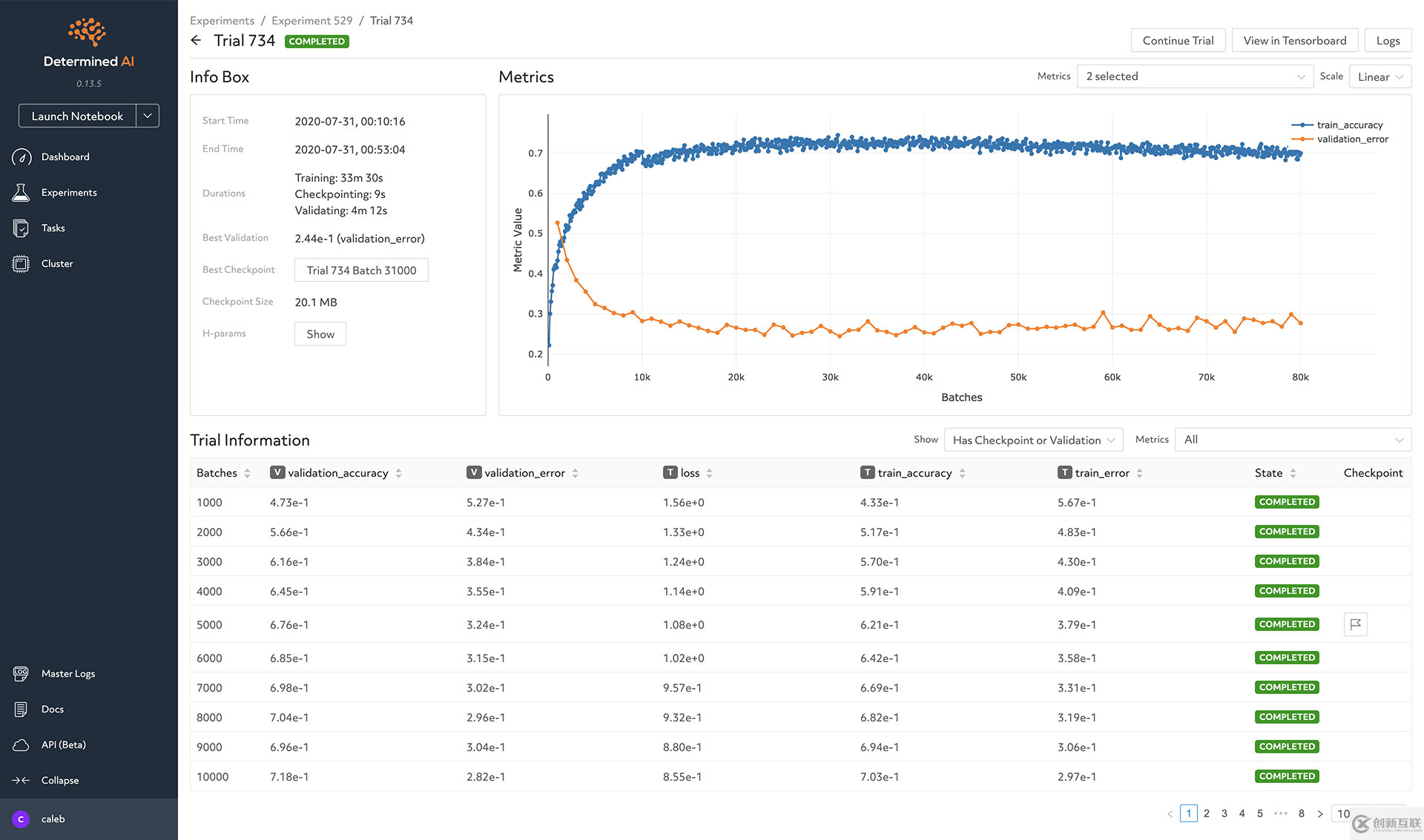Go back using the arrow beside Trial 734
This screenshot has width=1424, height=840.
click(196, 41)
